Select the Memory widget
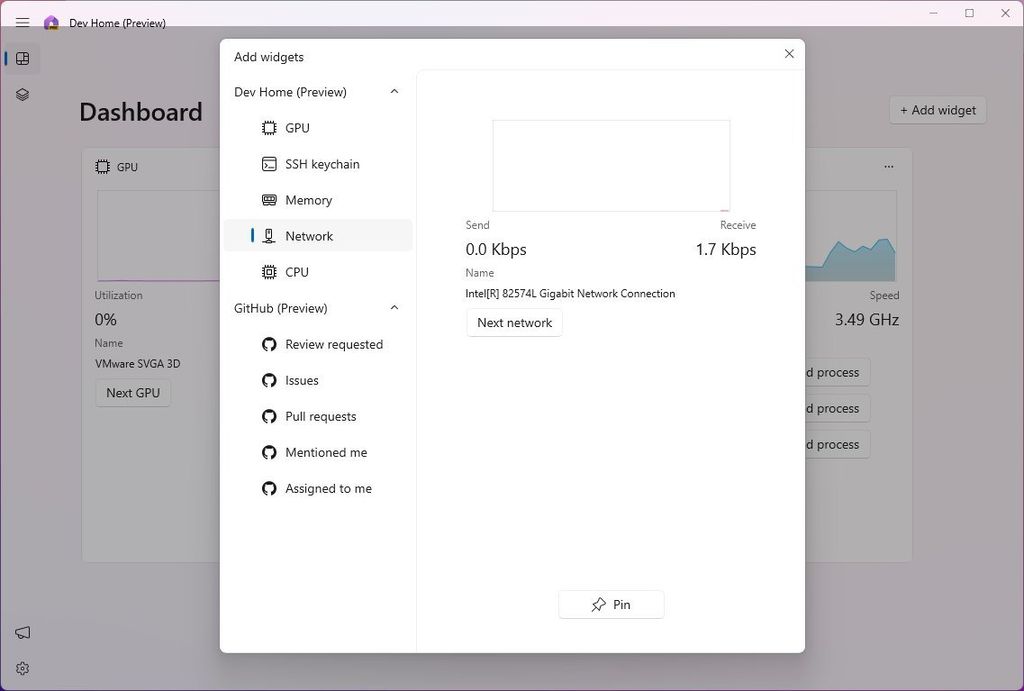1024x691 pixels. pyautogui.click(x=307, y=200)
